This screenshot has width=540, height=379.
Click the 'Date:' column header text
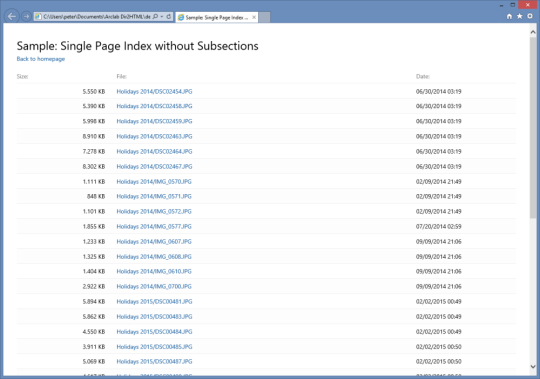(x=423, y=76)
